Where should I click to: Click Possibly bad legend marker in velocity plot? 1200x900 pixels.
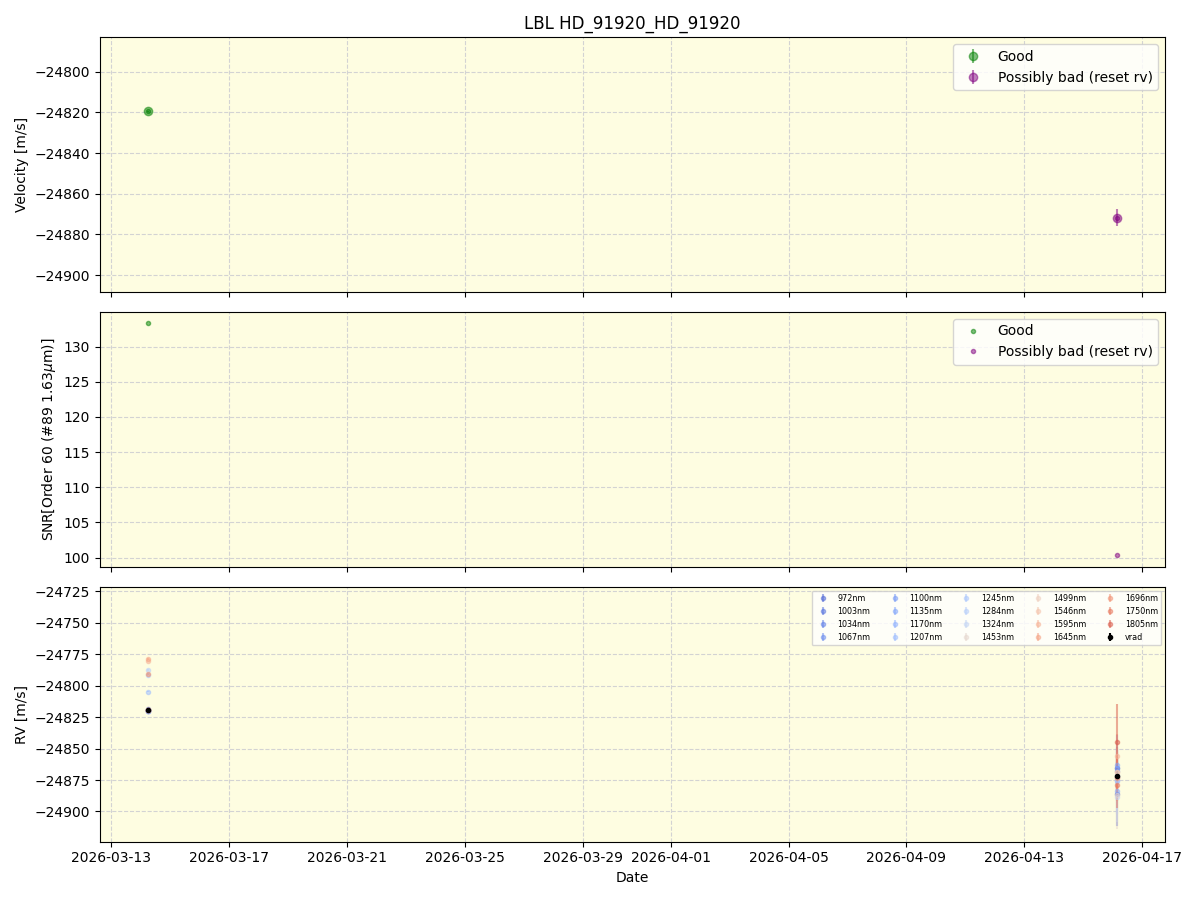[973, 77]
